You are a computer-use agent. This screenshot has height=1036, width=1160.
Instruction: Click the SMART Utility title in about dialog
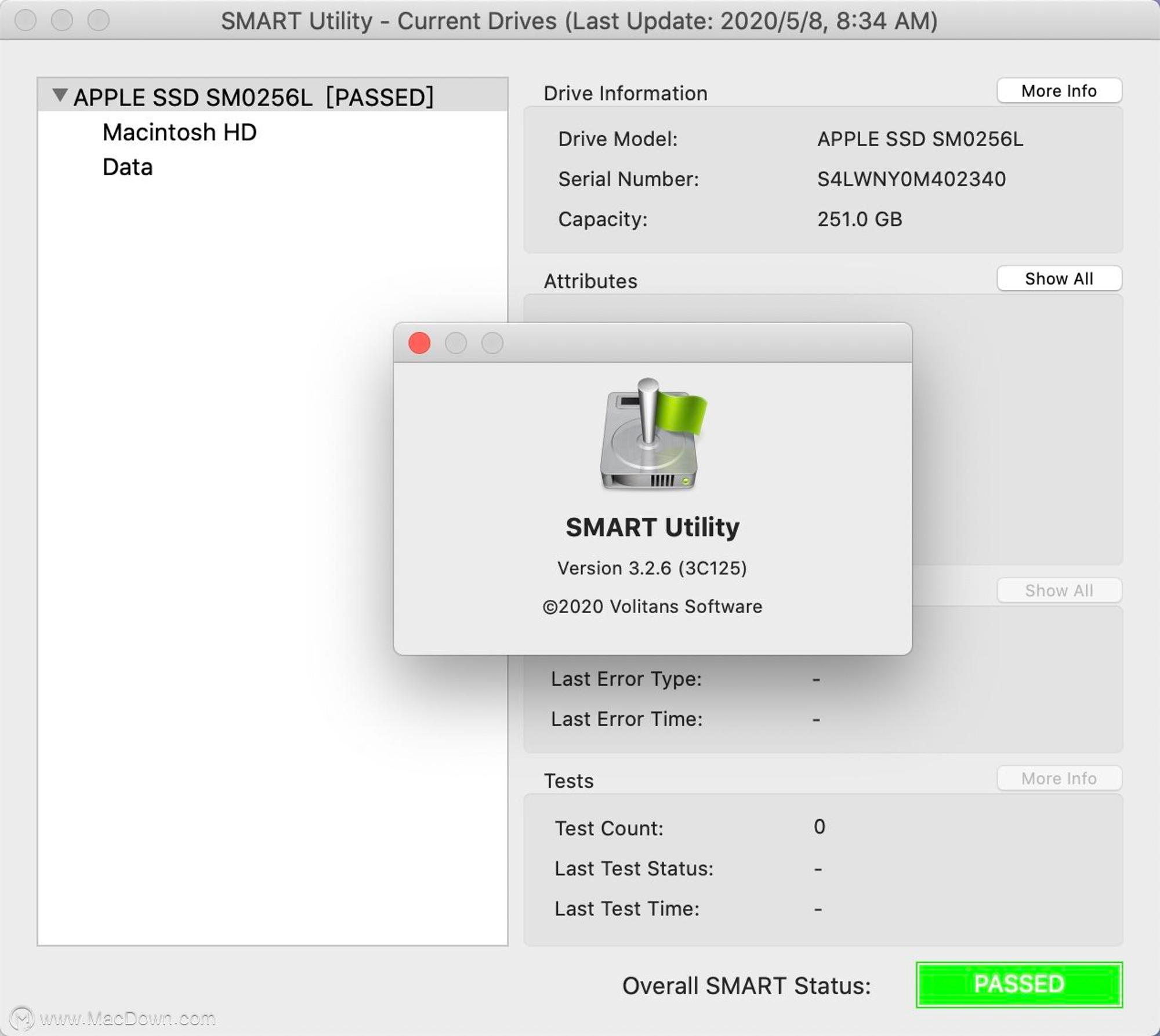[652, 527]
